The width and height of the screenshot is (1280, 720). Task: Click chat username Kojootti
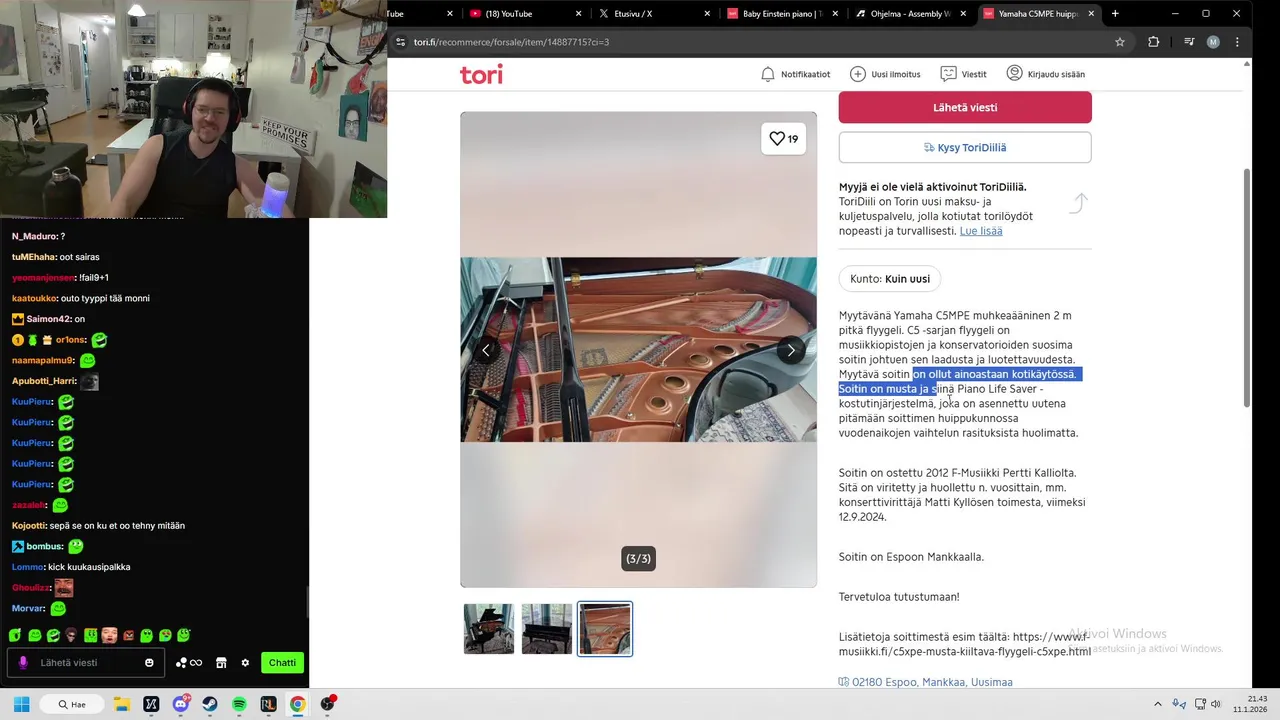click(x=28, y=526)
